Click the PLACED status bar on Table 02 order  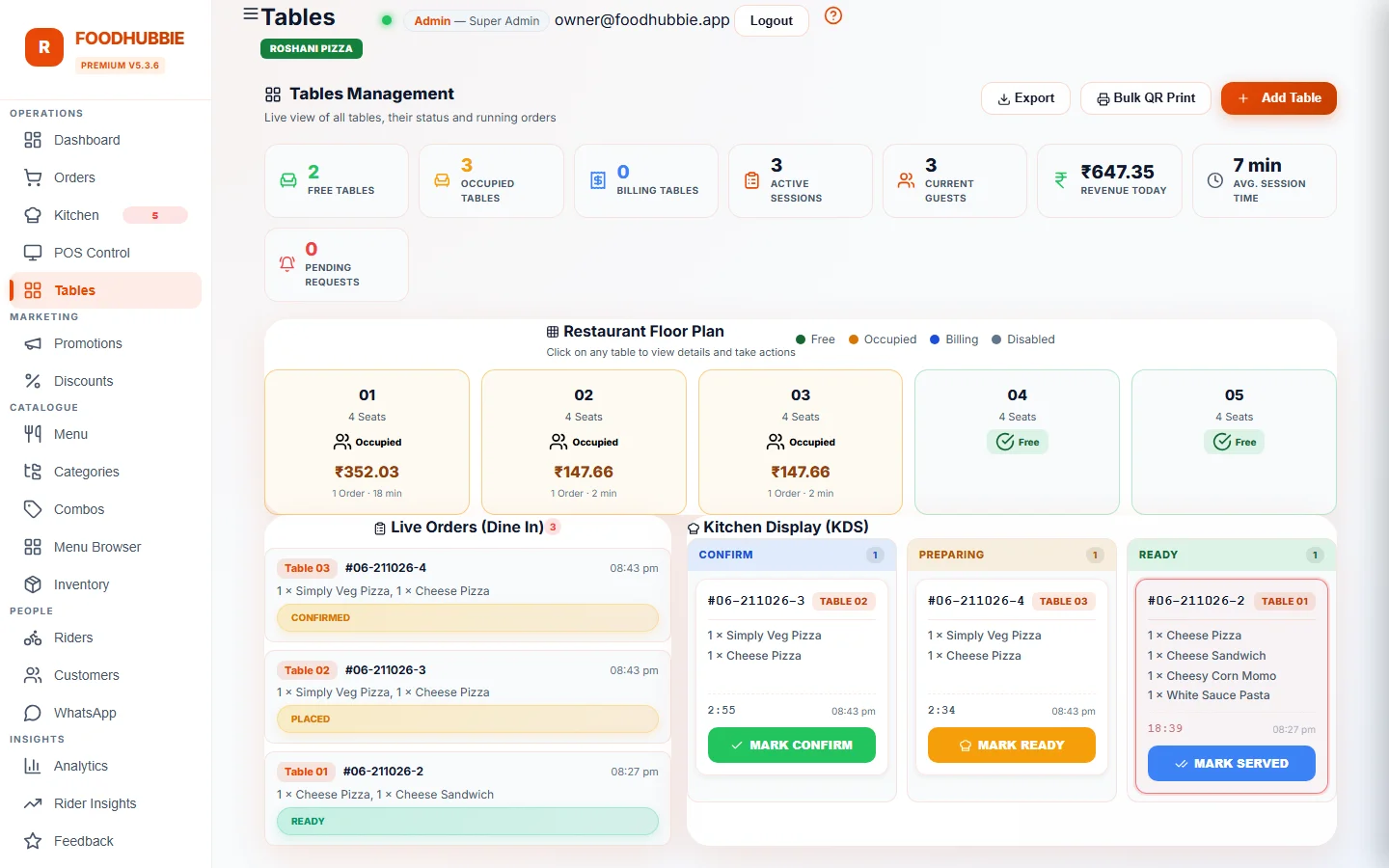(468, 719)
